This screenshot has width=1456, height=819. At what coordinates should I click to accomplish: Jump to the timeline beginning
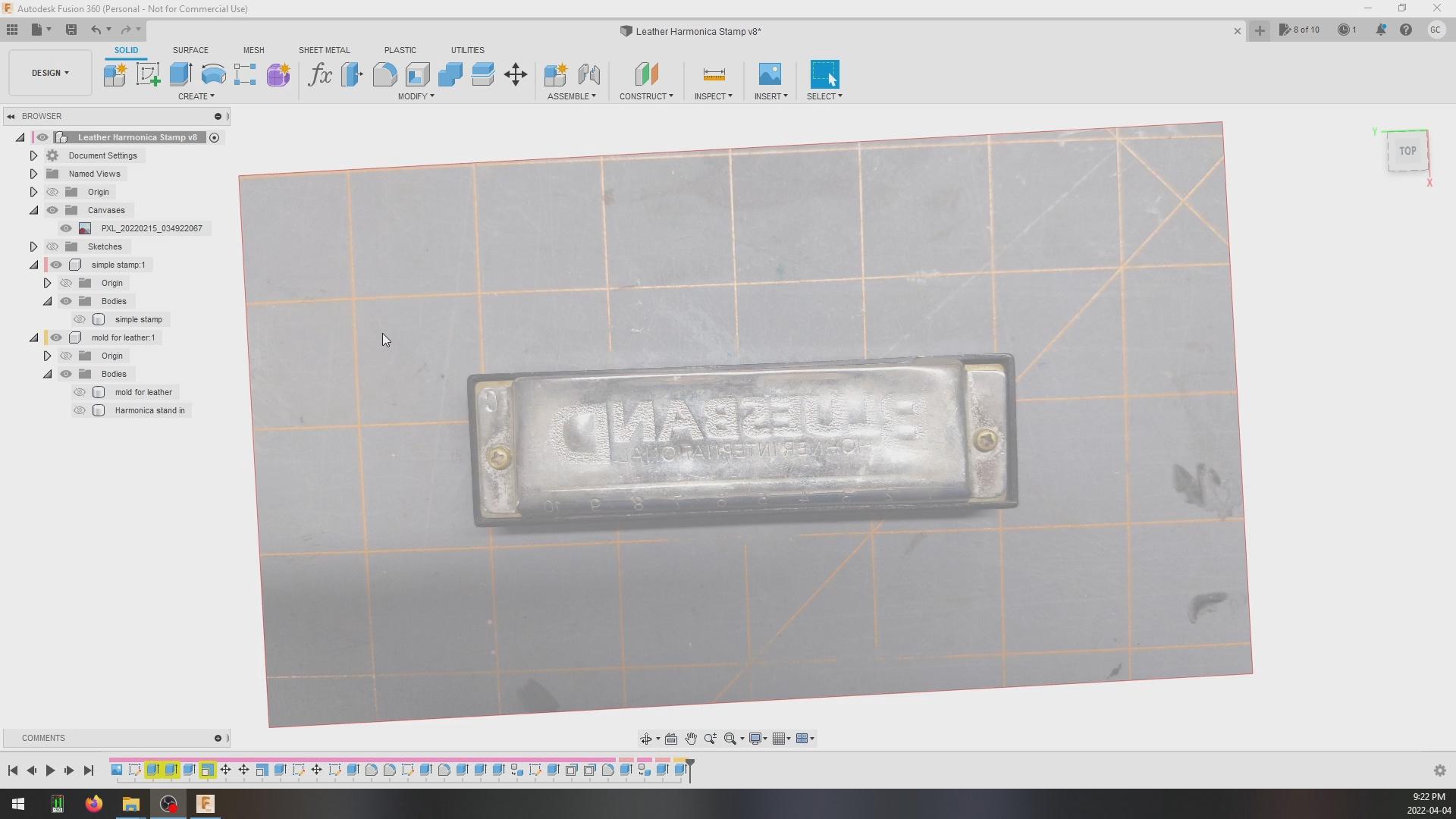click(x=12, y=770)
